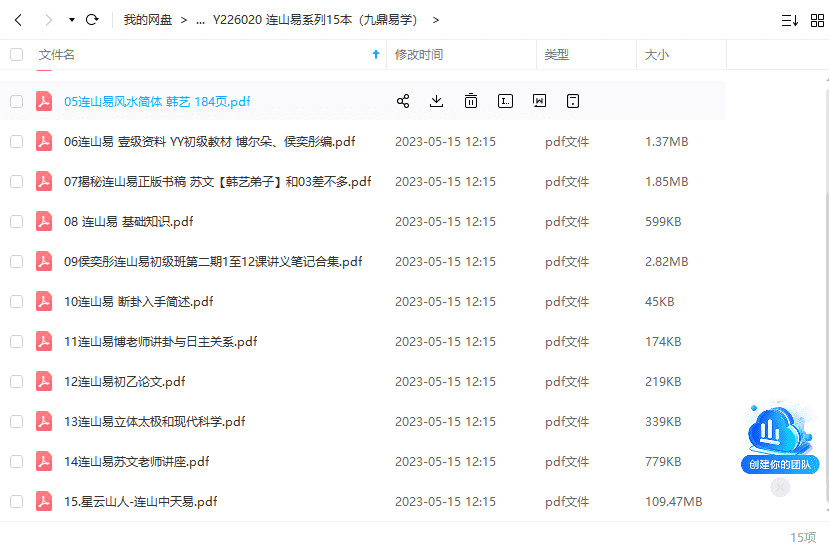The width and height of the screenshot is (829, 549).
Task: Switch view with the grid icon at top right
Action: 815,20
